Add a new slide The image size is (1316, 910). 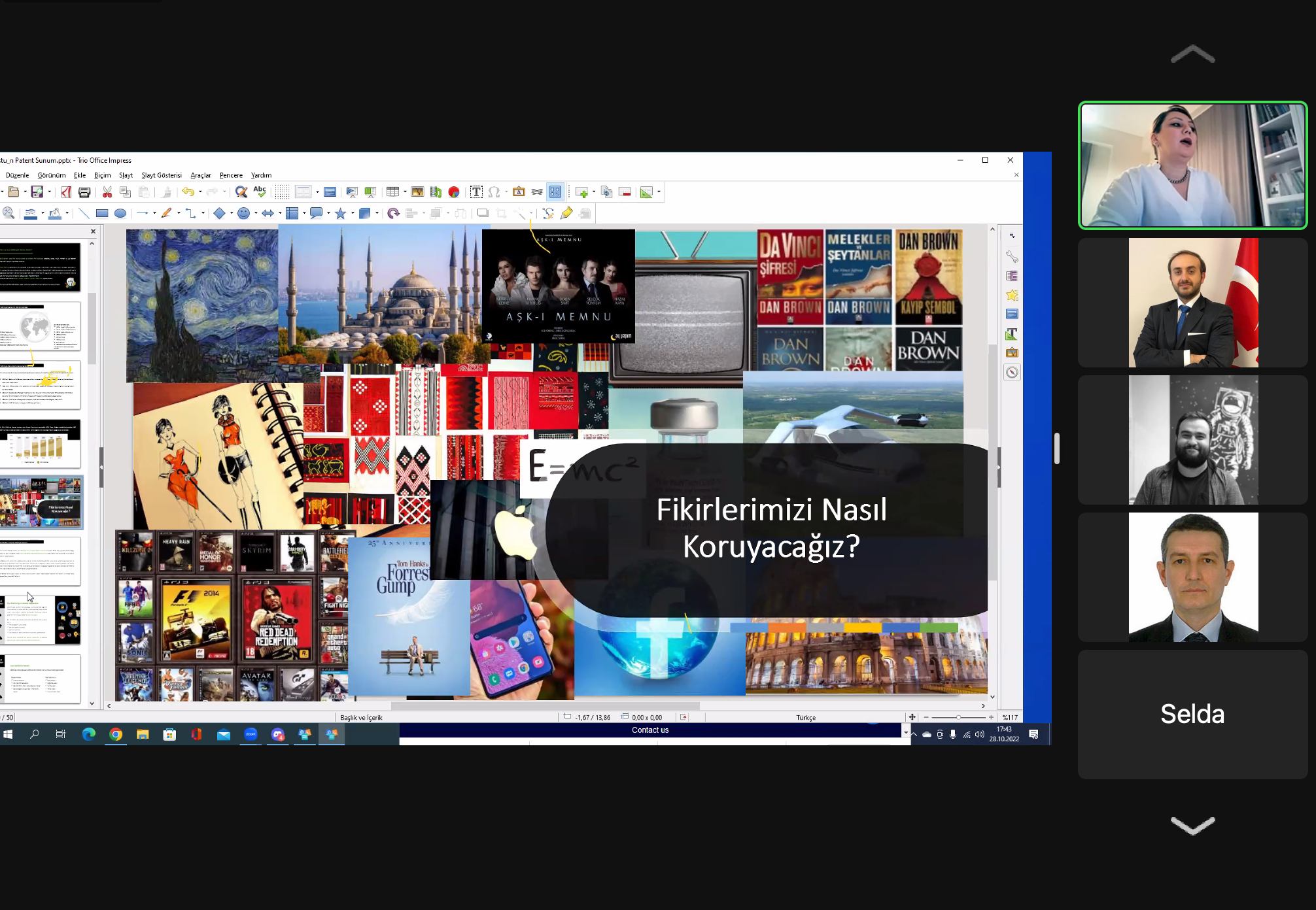pos(581,192)
